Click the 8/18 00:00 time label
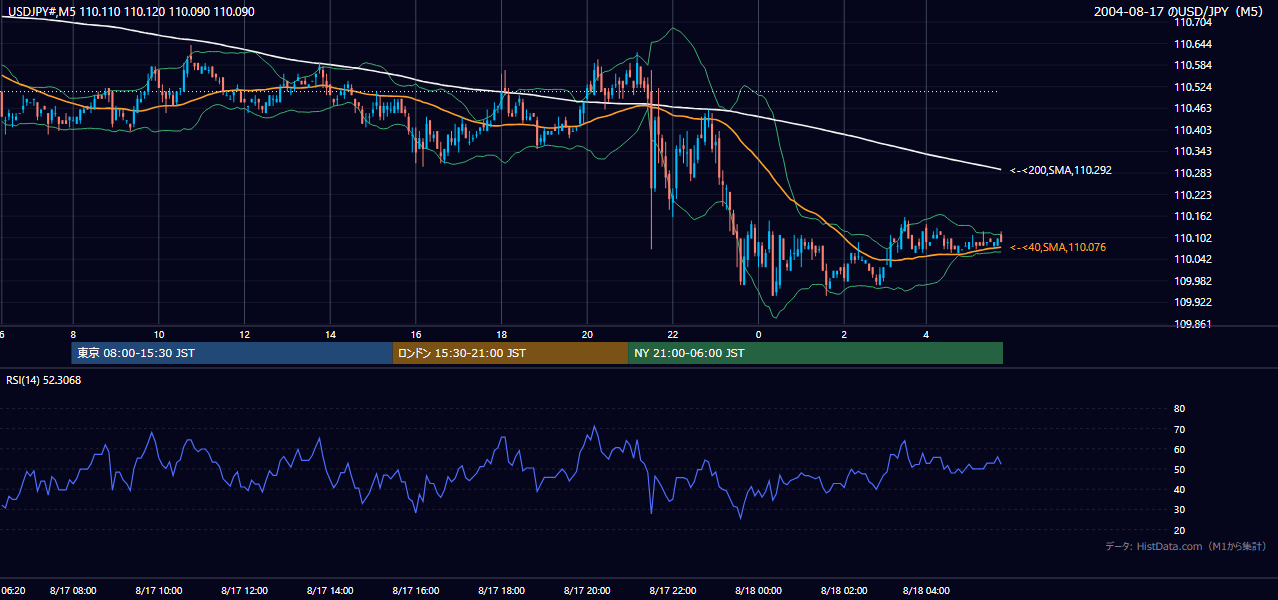Screen dimensions: 1278x600 (757, 591)
